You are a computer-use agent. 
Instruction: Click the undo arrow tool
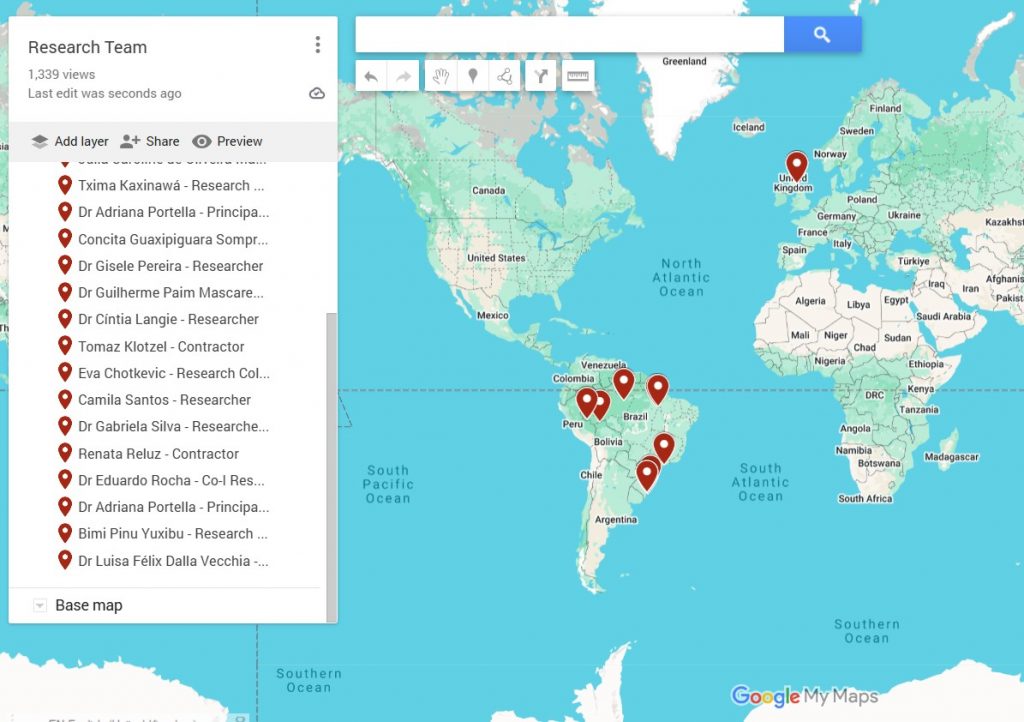pyautogui.click(x=371, y=76)
